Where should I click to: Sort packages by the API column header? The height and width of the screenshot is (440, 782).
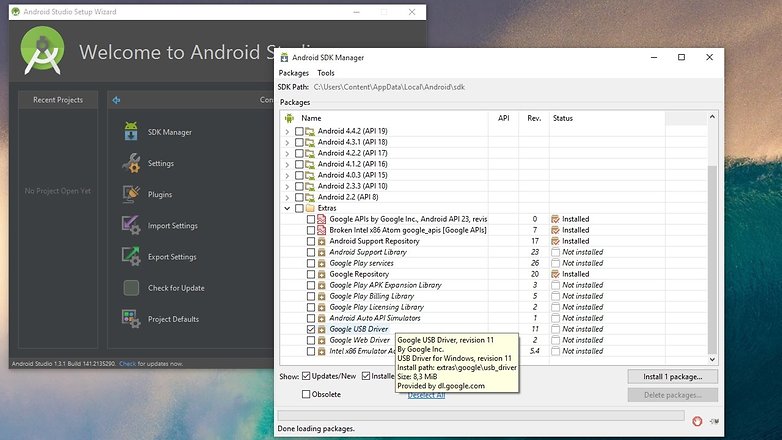[x=503, y=118]
